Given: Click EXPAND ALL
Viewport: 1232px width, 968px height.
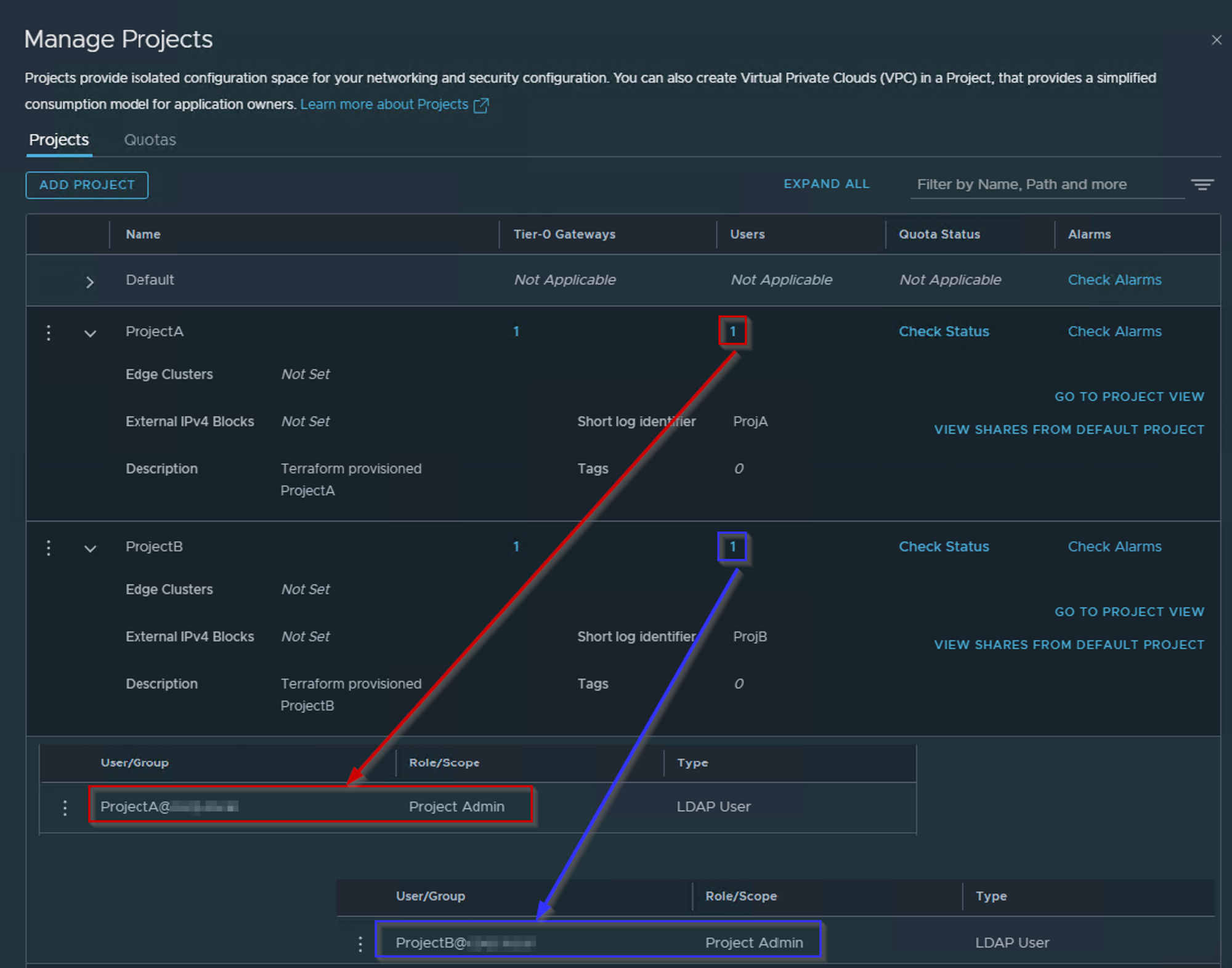Looking at the screenshot, I should 826,184.
